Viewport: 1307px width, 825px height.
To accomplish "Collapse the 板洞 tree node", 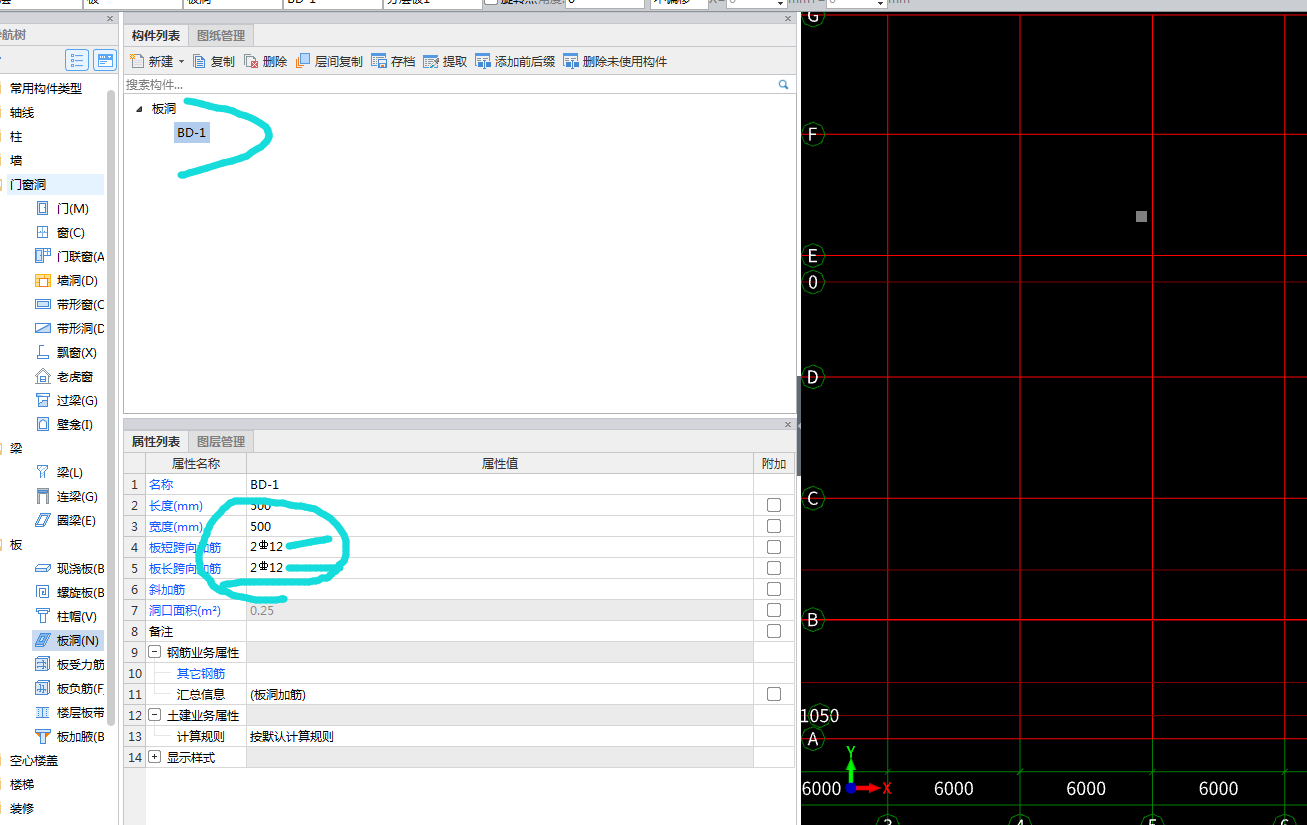I will (x=139, y=109).
